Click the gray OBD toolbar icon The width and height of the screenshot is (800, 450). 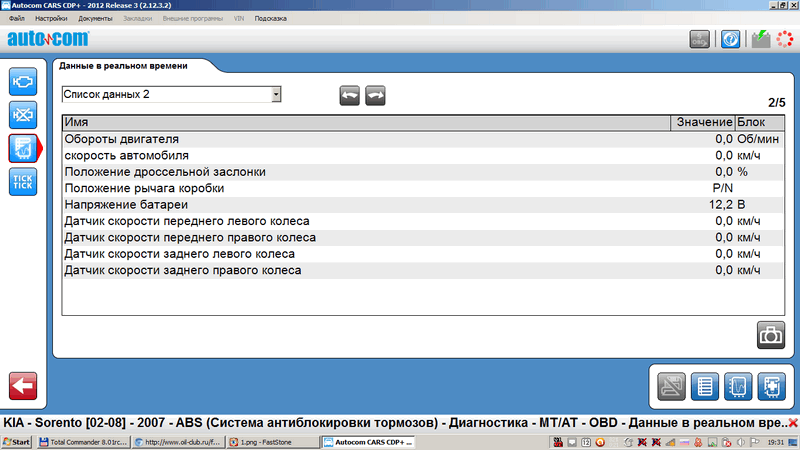699,39
